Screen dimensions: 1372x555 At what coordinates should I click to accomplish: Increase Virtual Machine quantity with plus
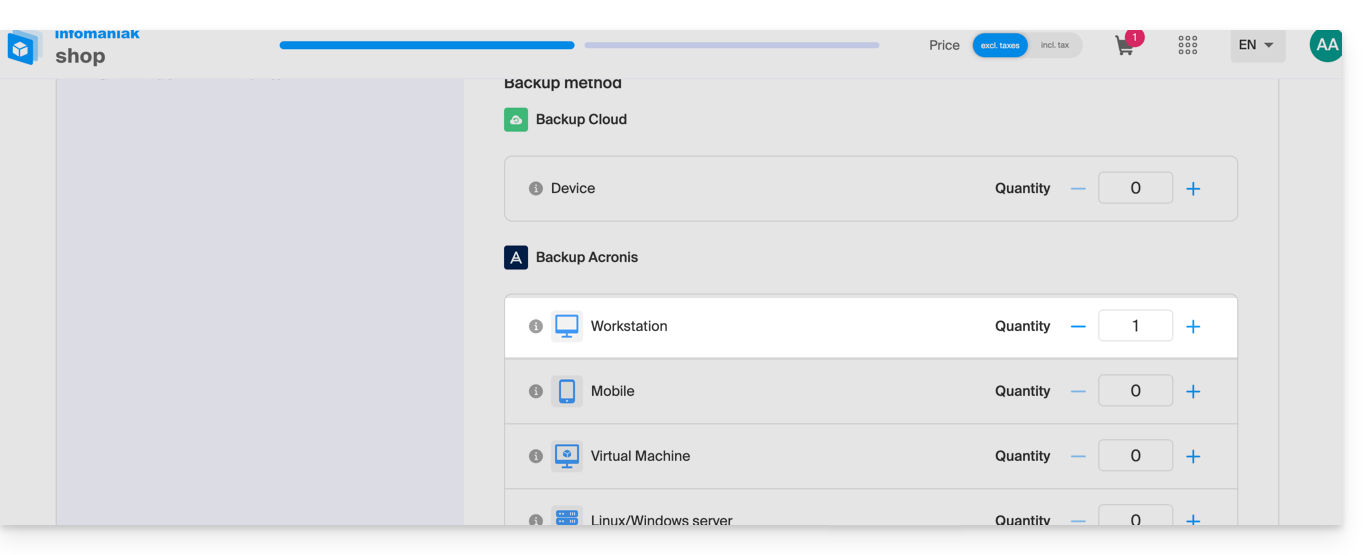[x=1193, y=457]
